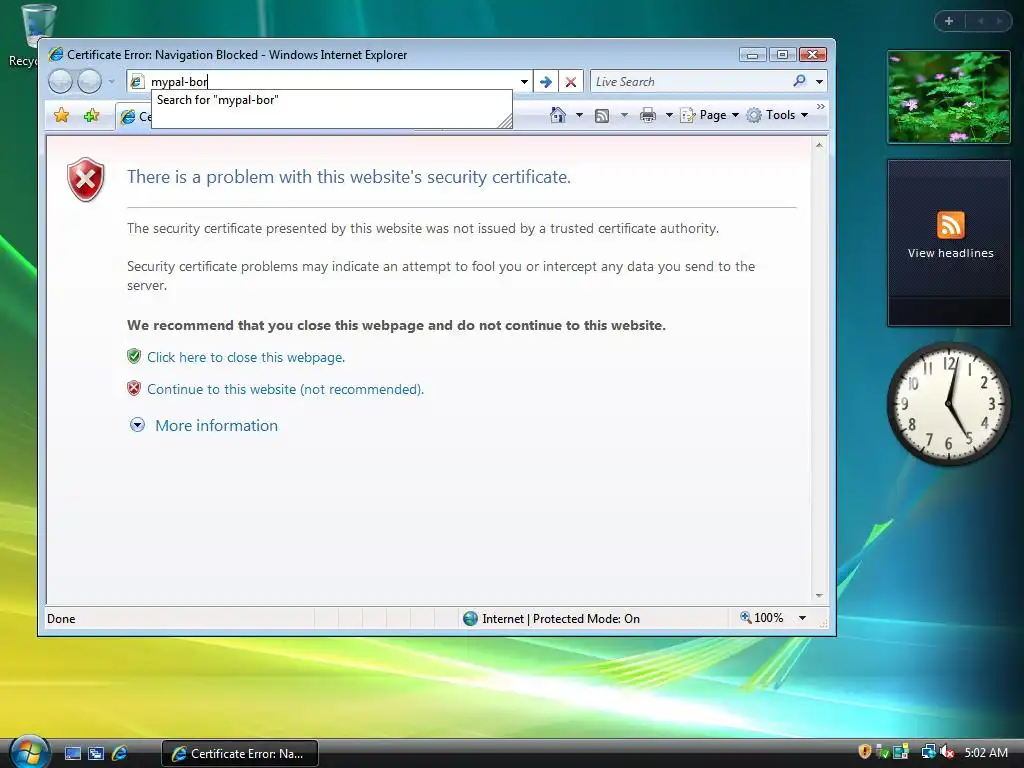Click the Back navigation button

pos(61,82)
